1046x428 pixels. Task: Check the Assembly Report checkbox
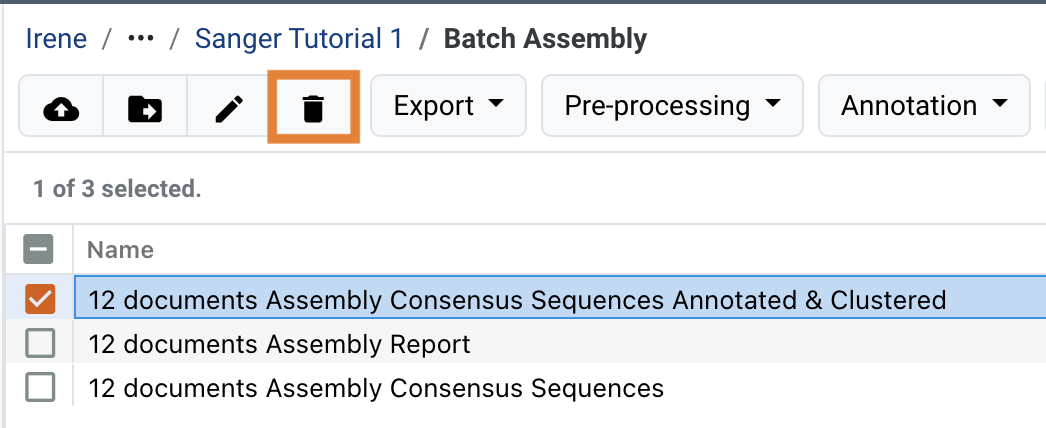point(40,343)
